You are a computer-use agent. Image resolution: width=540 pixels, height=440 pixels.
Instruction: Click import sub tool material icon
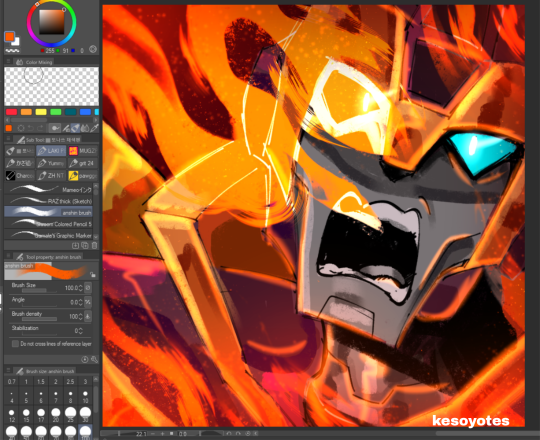[x=75, y=245]
